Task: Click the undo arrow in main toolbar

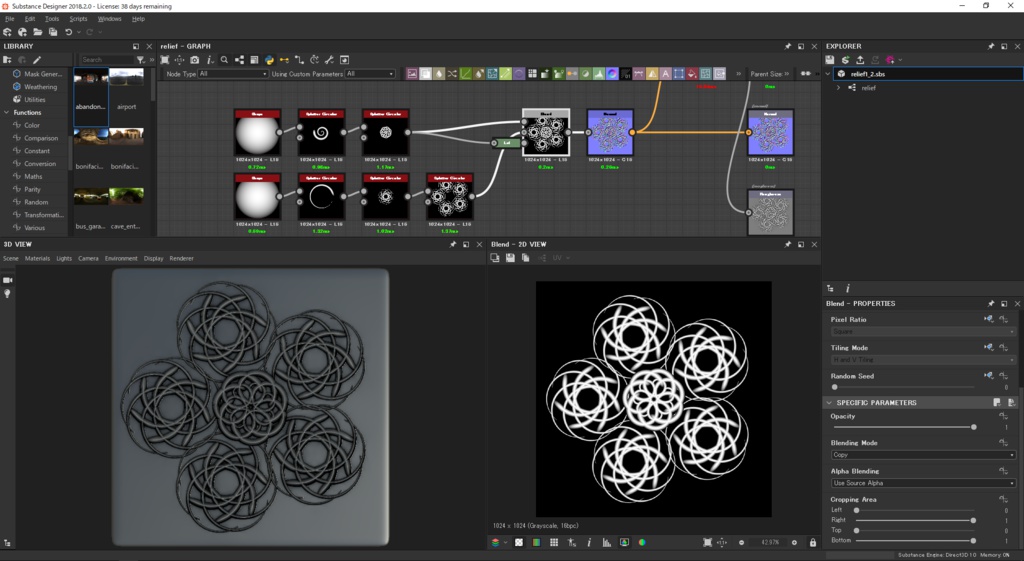Action: tap(69, 32)
